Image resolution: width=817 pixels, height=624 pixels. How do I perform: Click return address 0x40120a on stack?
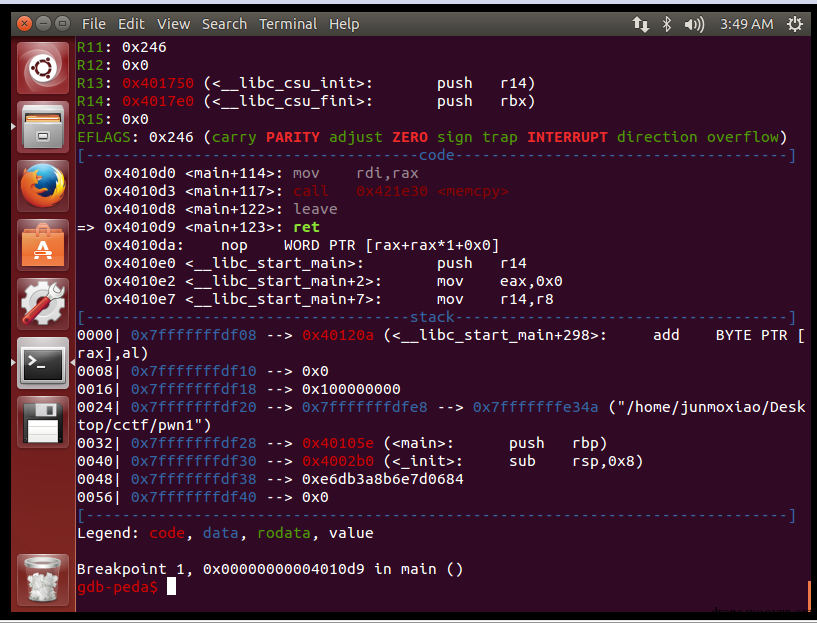pos(338,335)
